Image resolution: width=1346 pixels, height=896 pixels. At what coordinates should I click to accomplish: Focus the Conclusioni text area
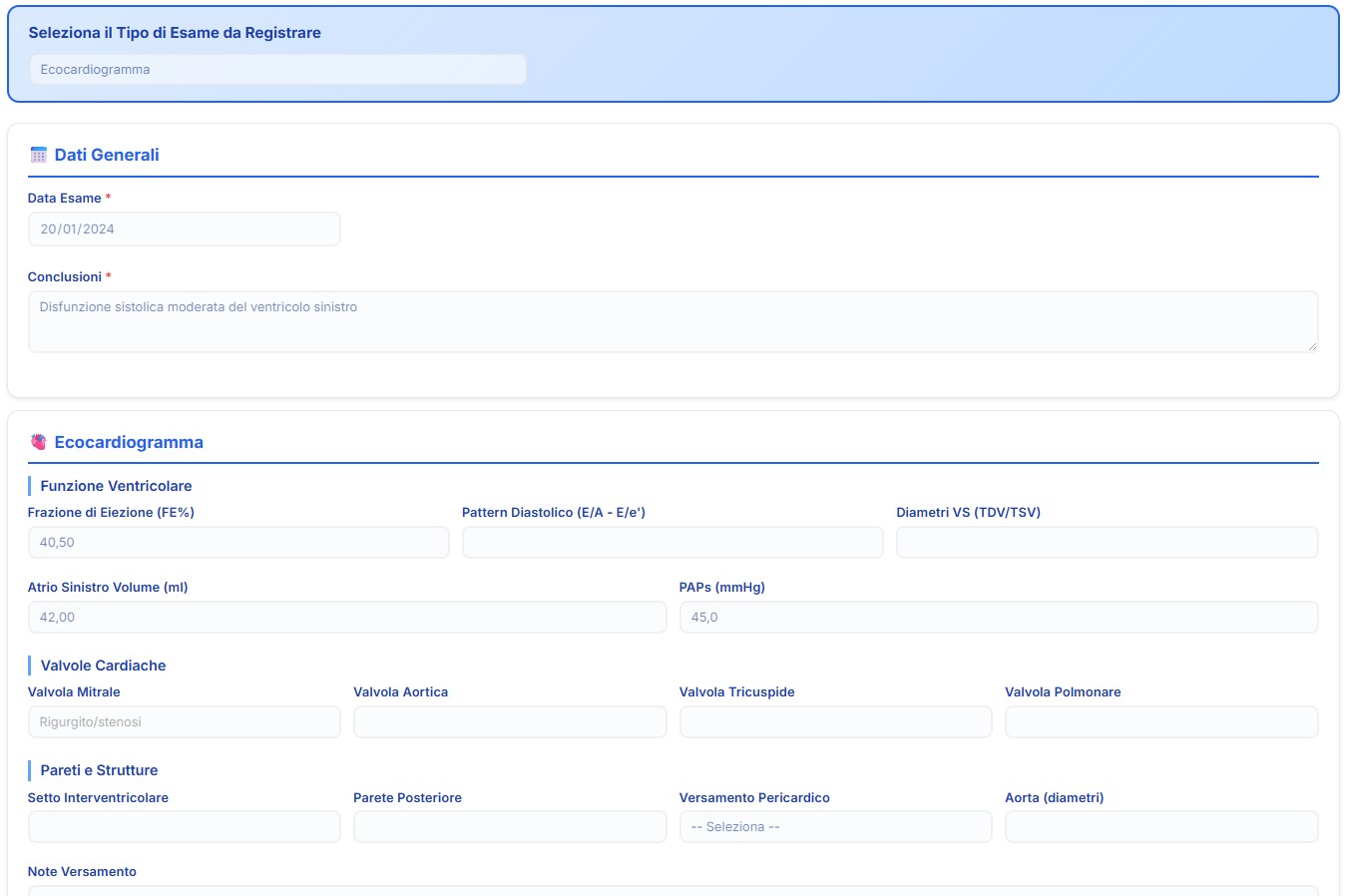tap(673, 321)
